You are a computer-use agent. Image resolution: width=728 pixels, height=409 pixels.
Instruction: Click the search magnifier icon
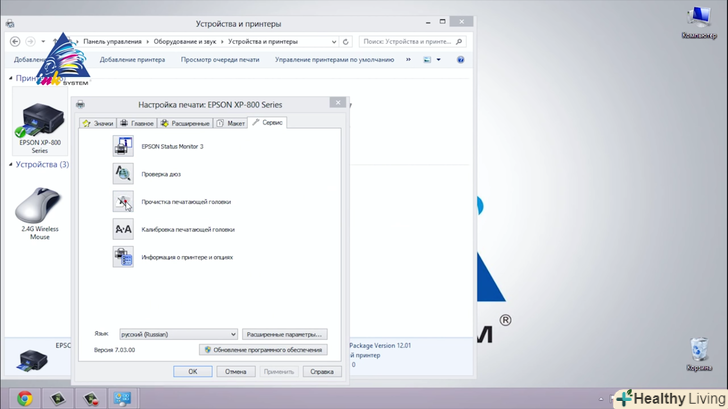point(459,42)
